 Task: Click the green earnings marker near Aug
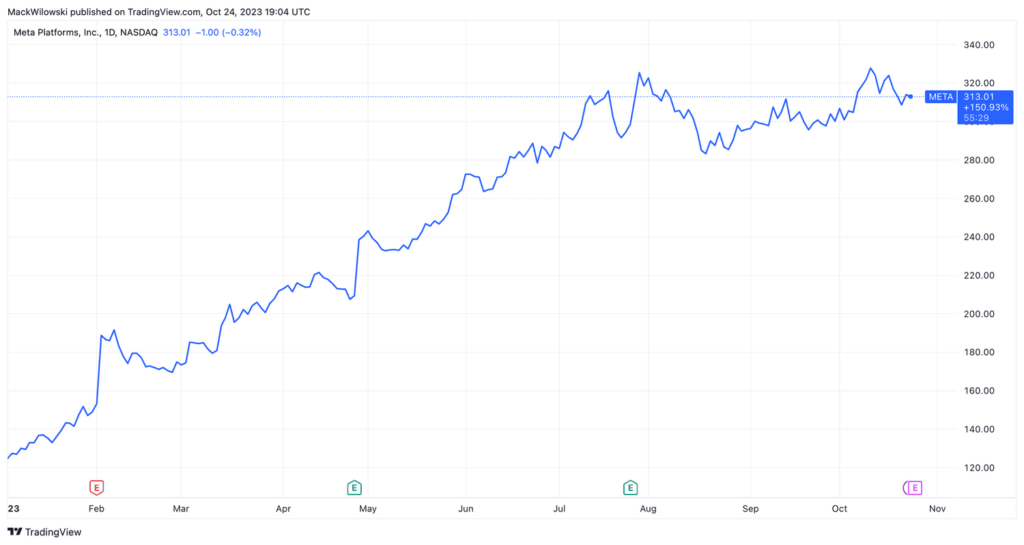point(630,487)
